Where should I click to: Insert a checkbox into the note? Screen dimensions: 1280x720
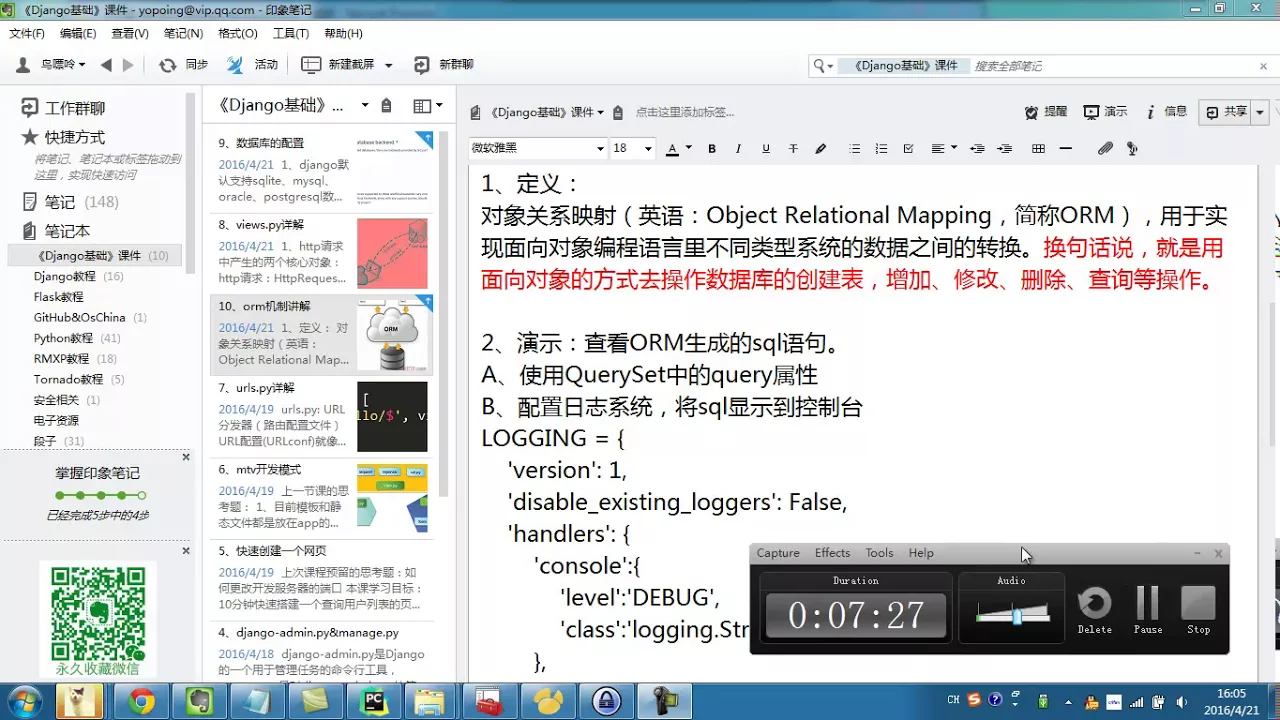click(908, 149)
